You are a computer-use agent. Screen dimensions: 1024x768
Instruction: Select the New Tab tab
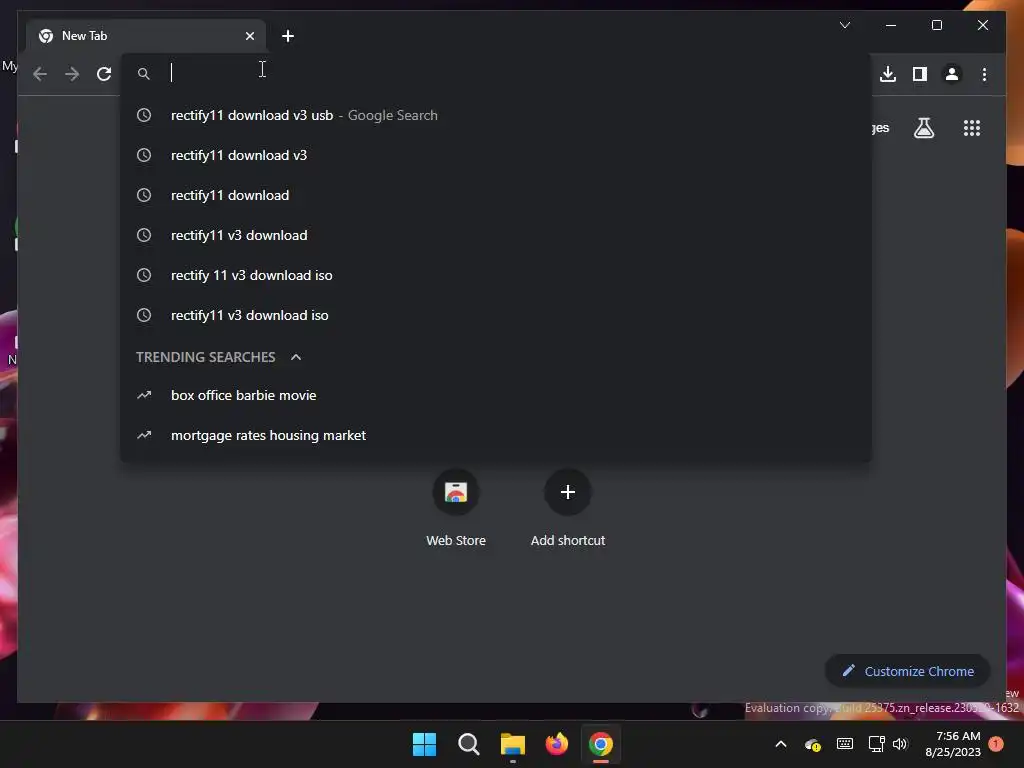coord(146,36)
